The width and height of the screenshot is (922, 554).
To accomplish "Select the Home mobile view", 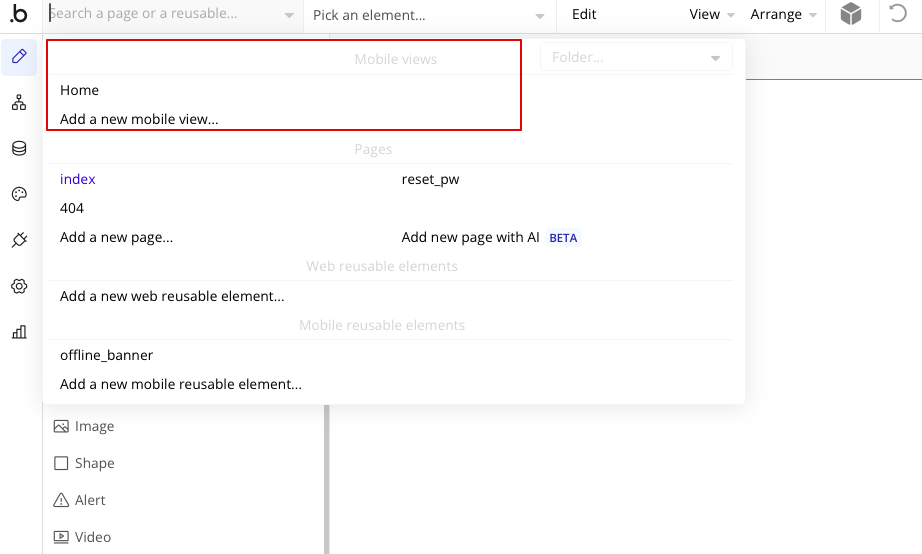I will tap(79, 90).
